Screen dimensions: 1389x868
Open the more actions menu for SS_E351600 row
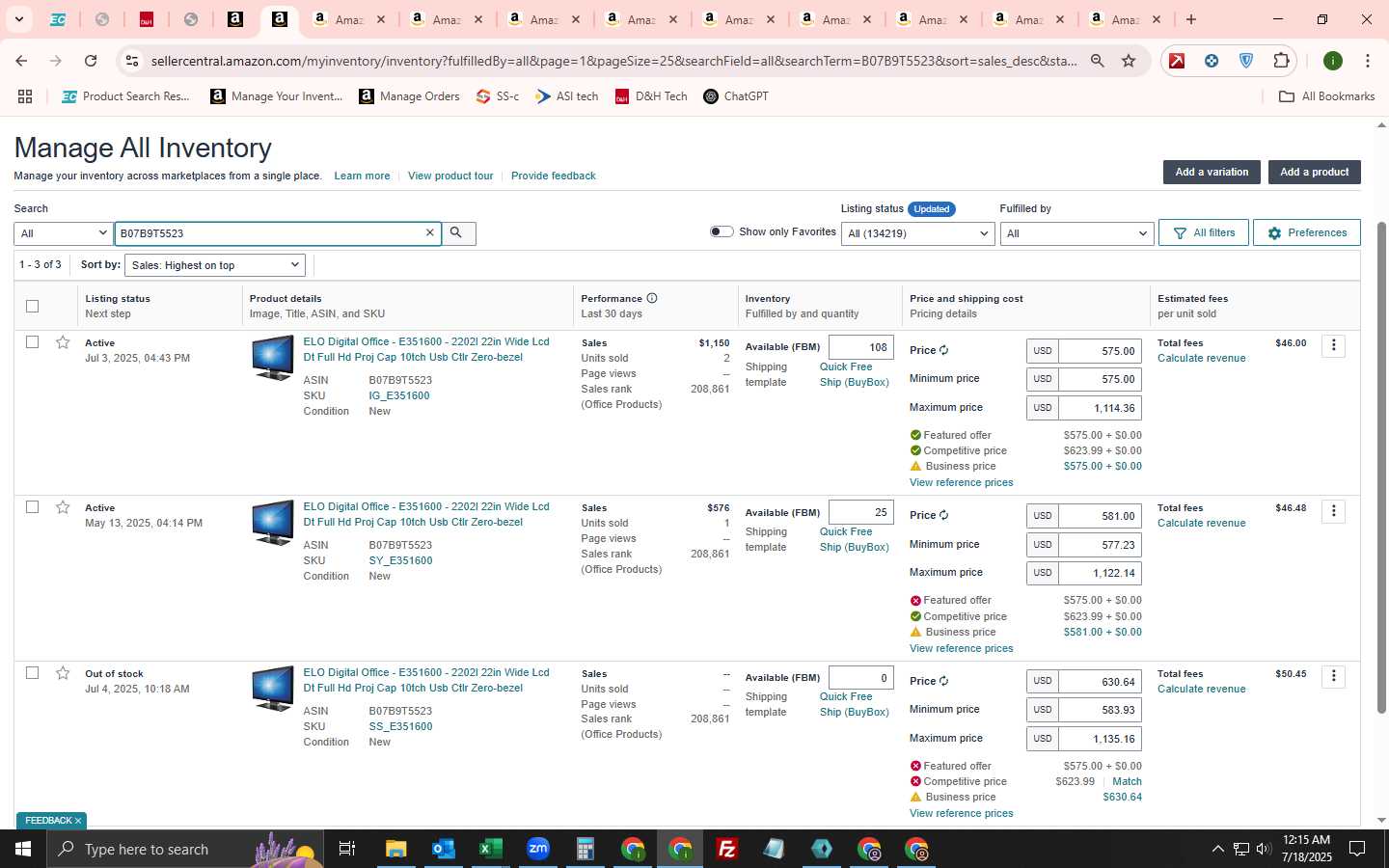point(1333,676)
